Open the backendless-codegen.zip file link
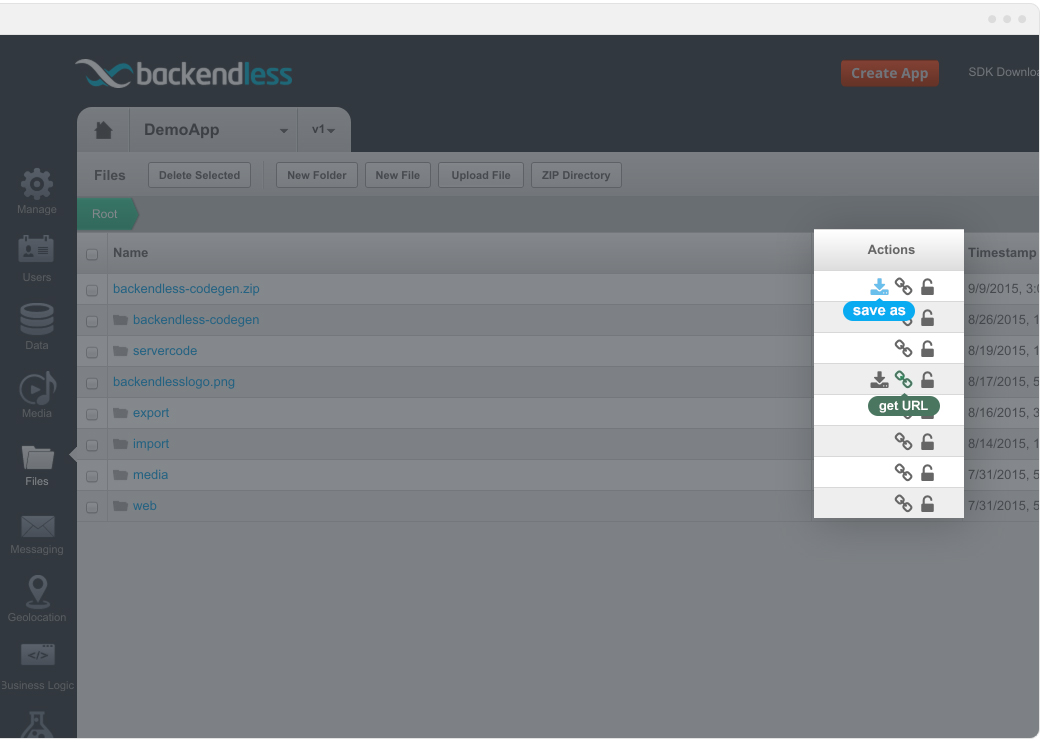The height and width of the screenshot is (742, 1047). [186, 289]
